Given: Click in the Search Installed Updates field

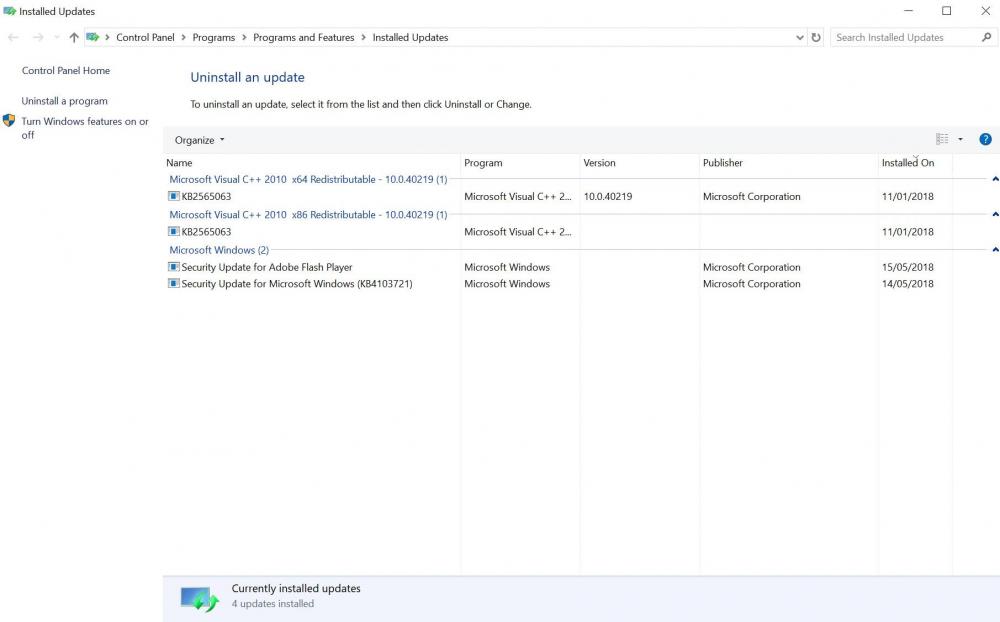Looking at the screenshot, I should coord(905,38).
